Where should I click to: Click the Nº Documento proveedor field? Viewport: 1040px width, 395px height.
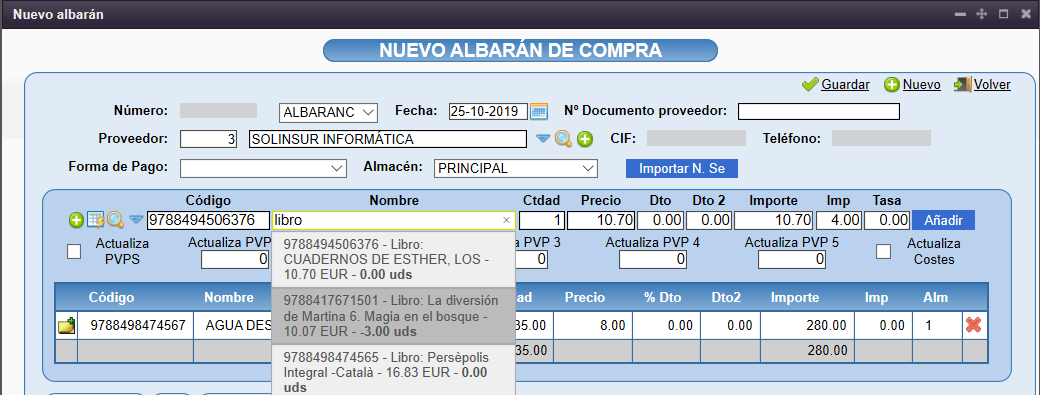(x=818, y=111)
